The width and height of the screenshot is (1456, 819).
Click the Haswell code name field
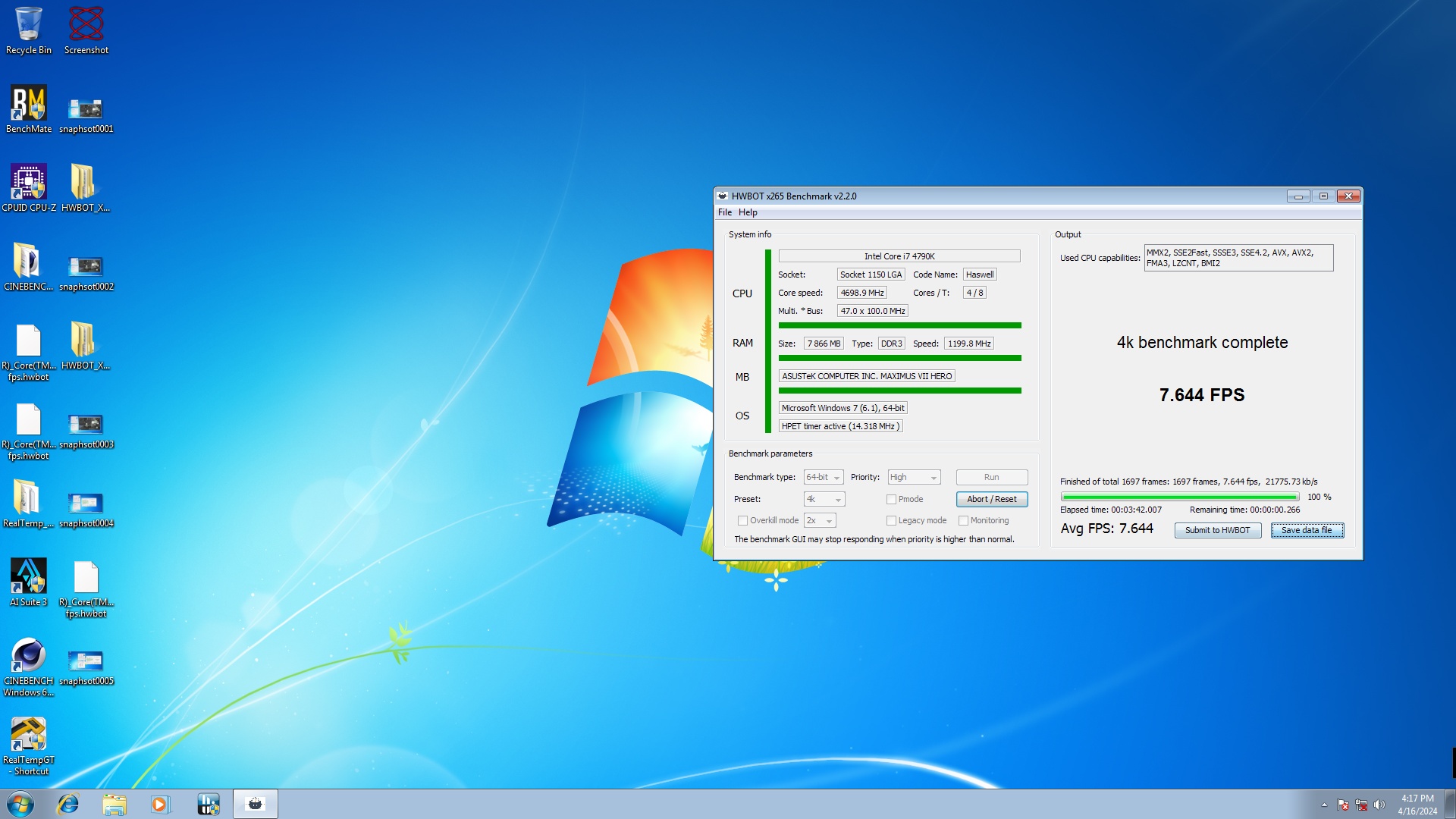[980, 275]
